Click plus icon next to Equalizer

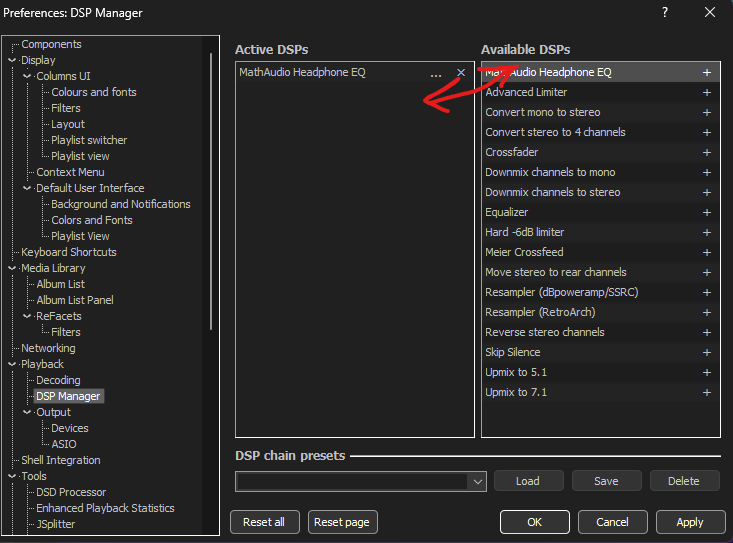706,213
